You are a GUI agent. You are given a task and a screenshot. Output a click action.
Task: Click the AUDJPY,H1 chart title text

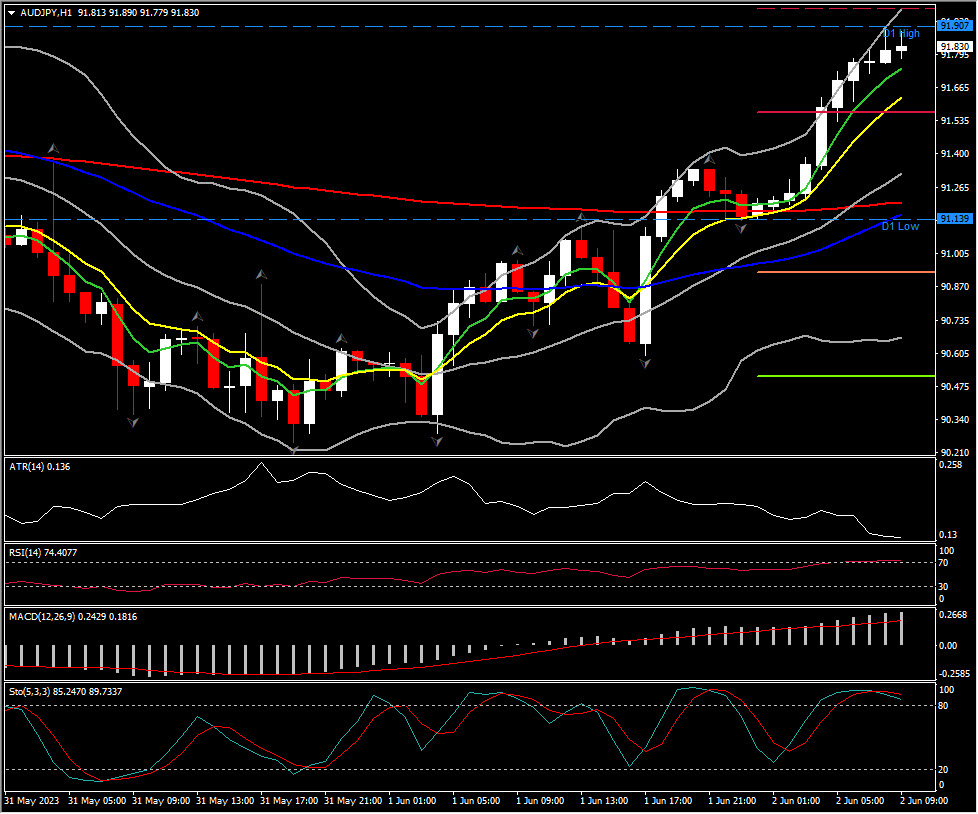coord(46,13)
